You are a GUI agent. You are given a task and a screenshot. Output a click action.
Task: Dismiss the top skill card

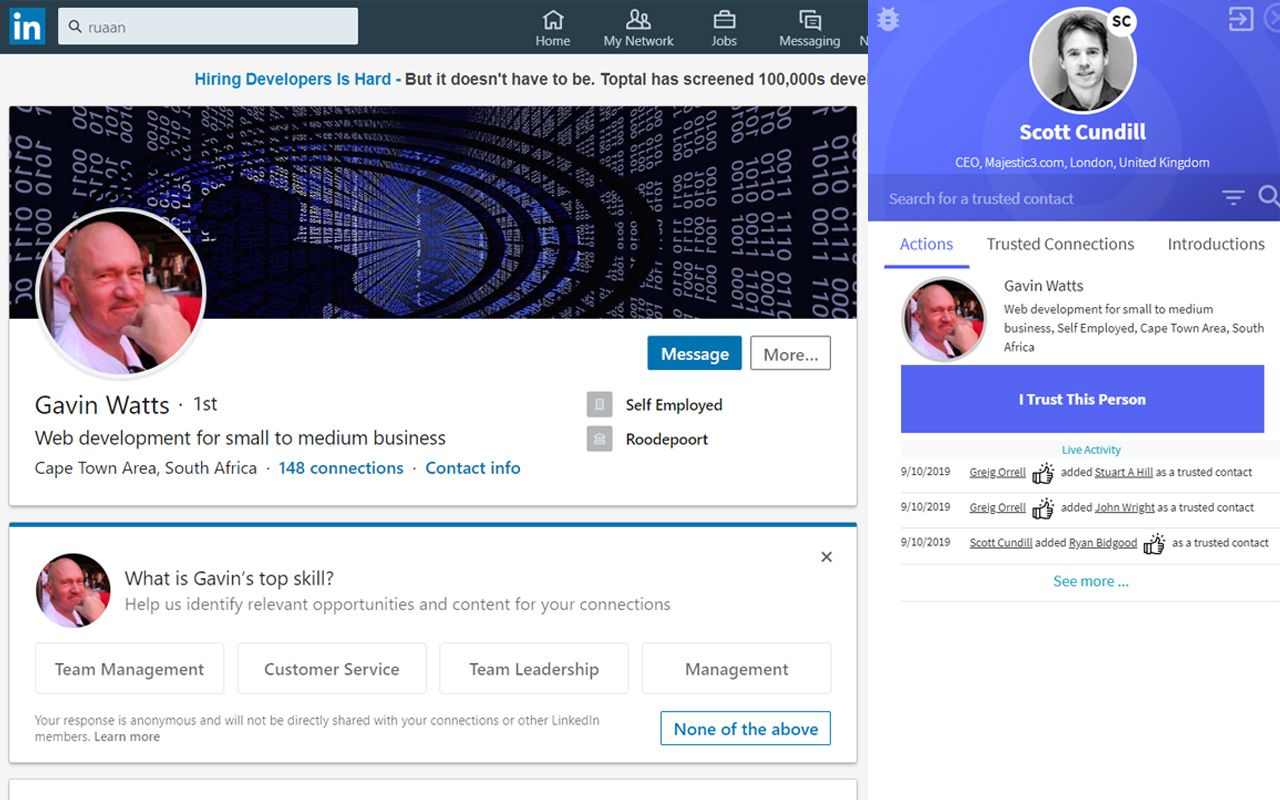click(x=826, y=557)
